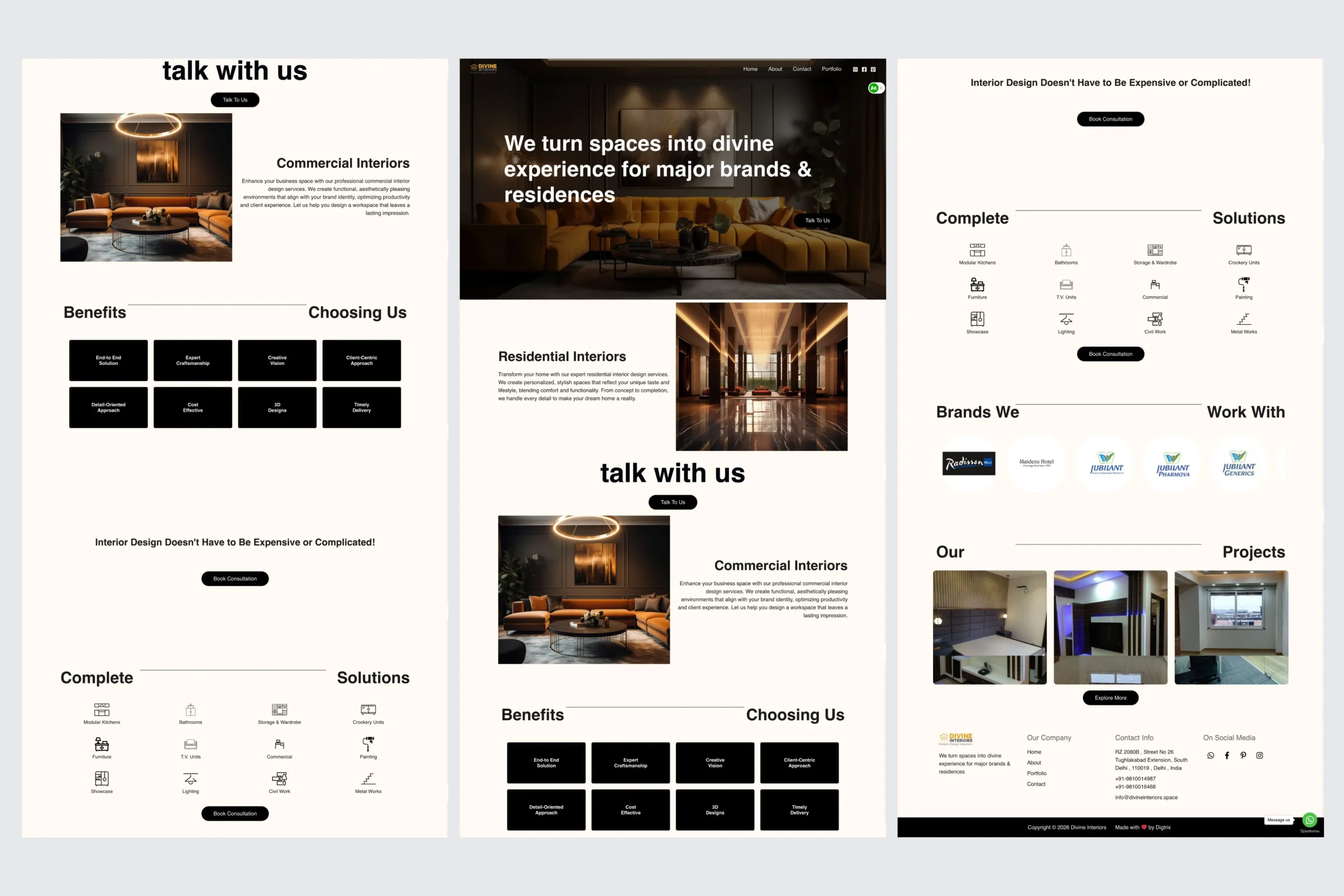Go to About in the header menu

[x=775, y=69]
